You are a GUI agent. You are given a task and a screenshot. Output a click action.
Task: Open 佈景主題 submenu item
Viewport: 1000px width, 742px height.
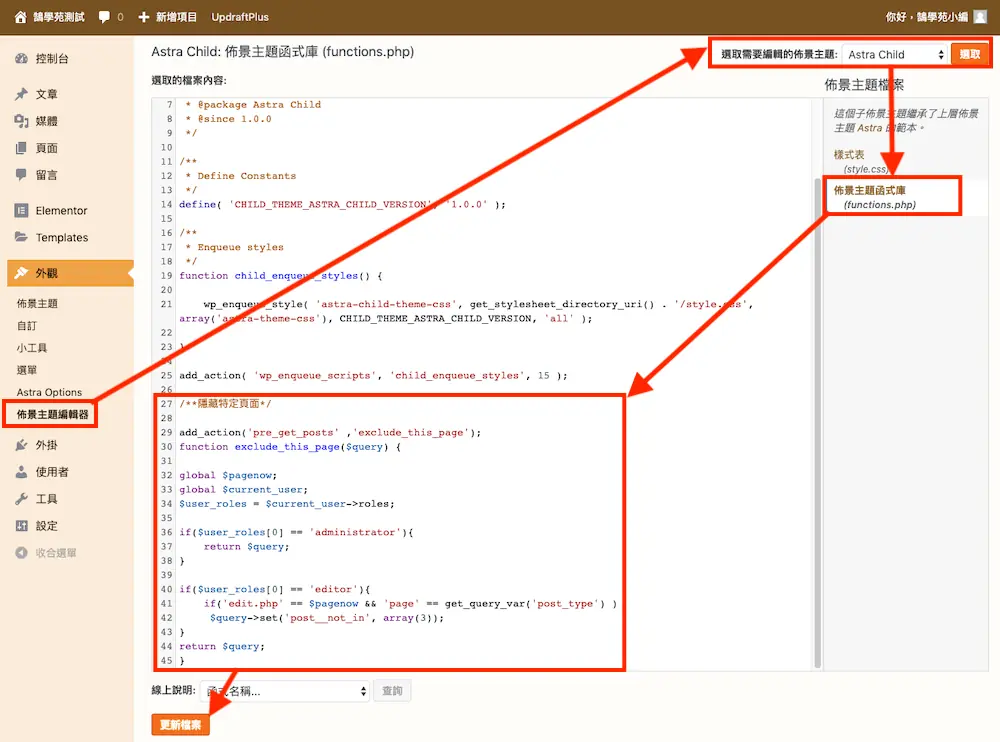(x=37, y=304)
